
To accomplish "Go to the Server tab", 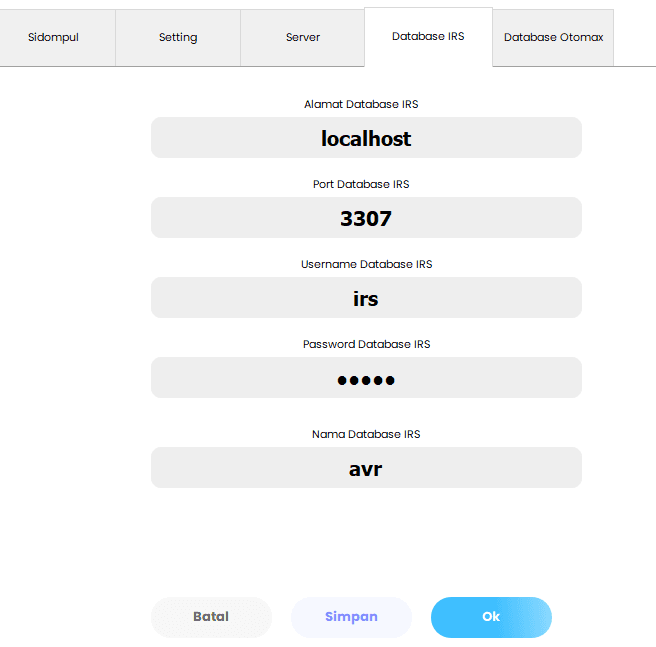I will point(303,38).
